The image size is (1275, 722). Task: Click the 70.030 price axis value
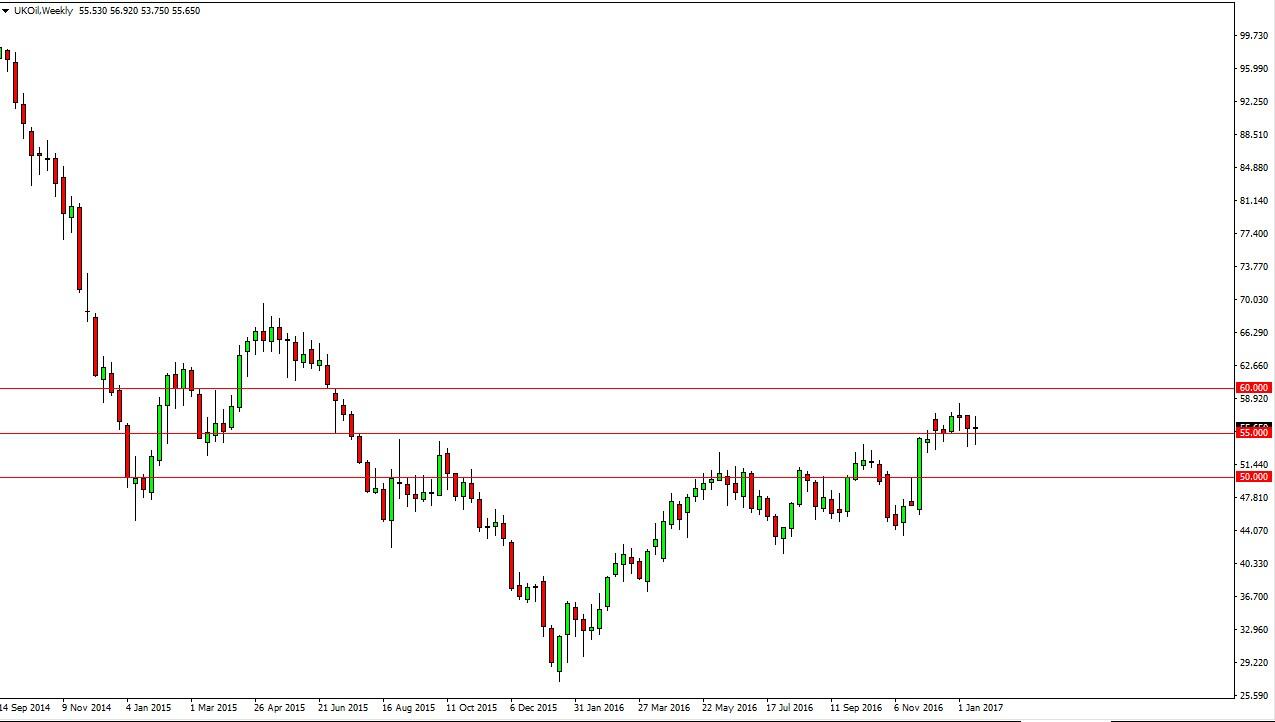tap(1253, 300)
